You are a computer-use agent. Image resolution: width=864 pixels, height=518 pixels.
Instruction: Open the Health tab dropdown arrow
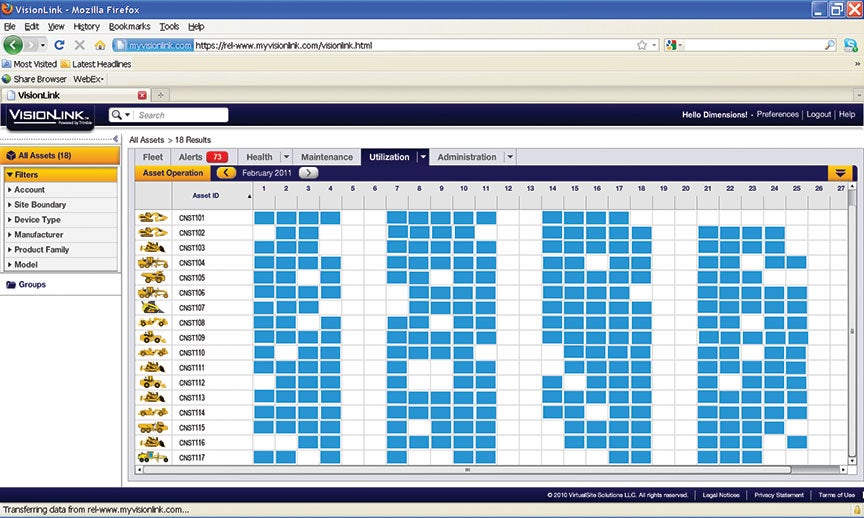pyautogui.click(x=285, y=157)
